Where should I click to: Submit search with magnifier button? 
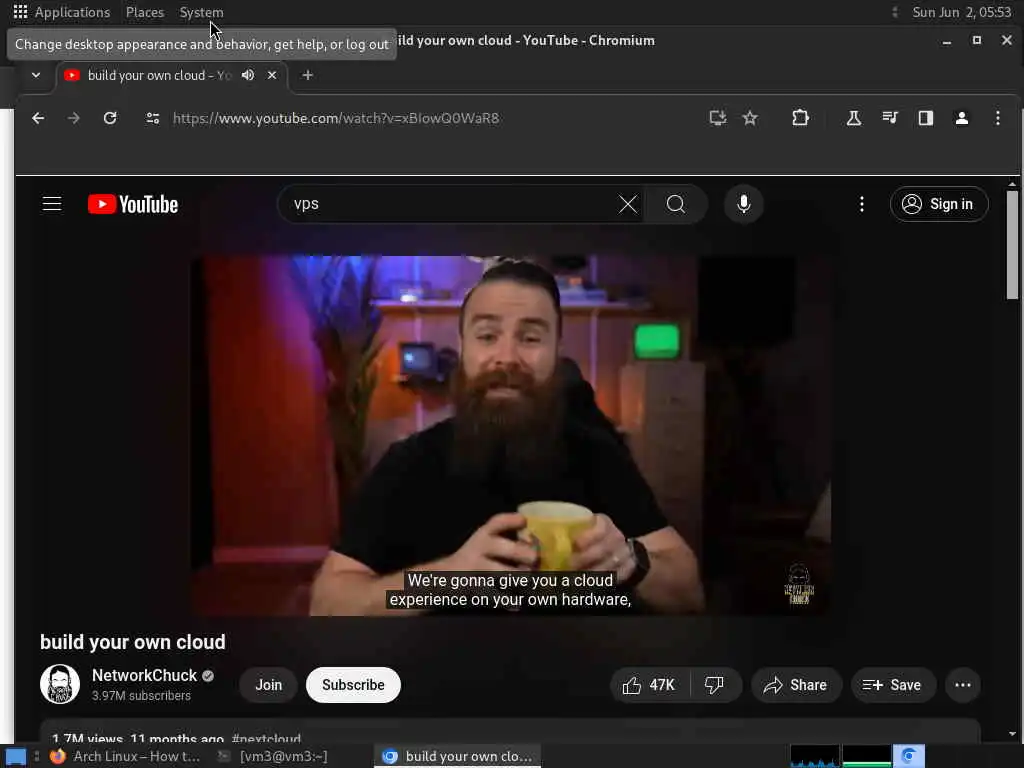tap(676, 204)
